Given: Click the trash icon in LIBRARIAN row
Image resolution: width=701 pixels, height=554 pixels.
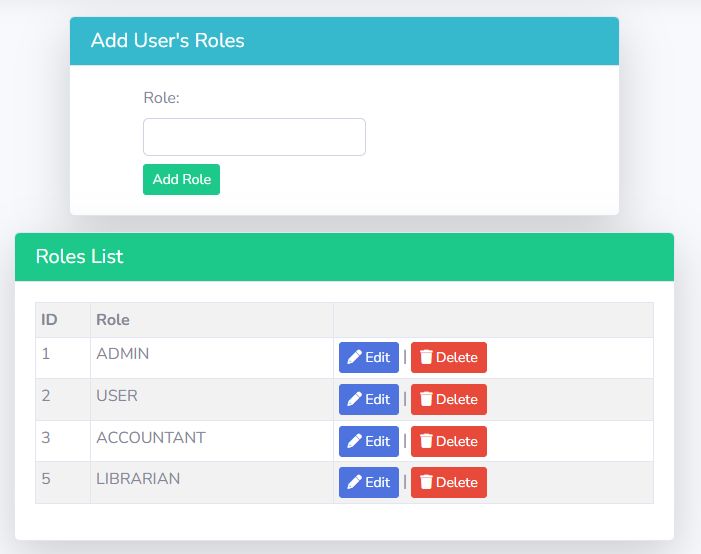Looking at the screenshot, I should tap(426, 483).
